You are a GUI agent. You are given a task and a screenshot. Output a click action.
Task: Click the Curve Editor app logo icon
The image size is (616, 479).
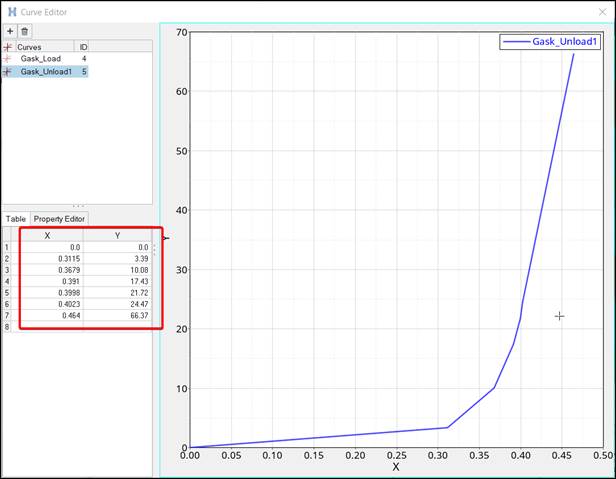coord(11,11)
